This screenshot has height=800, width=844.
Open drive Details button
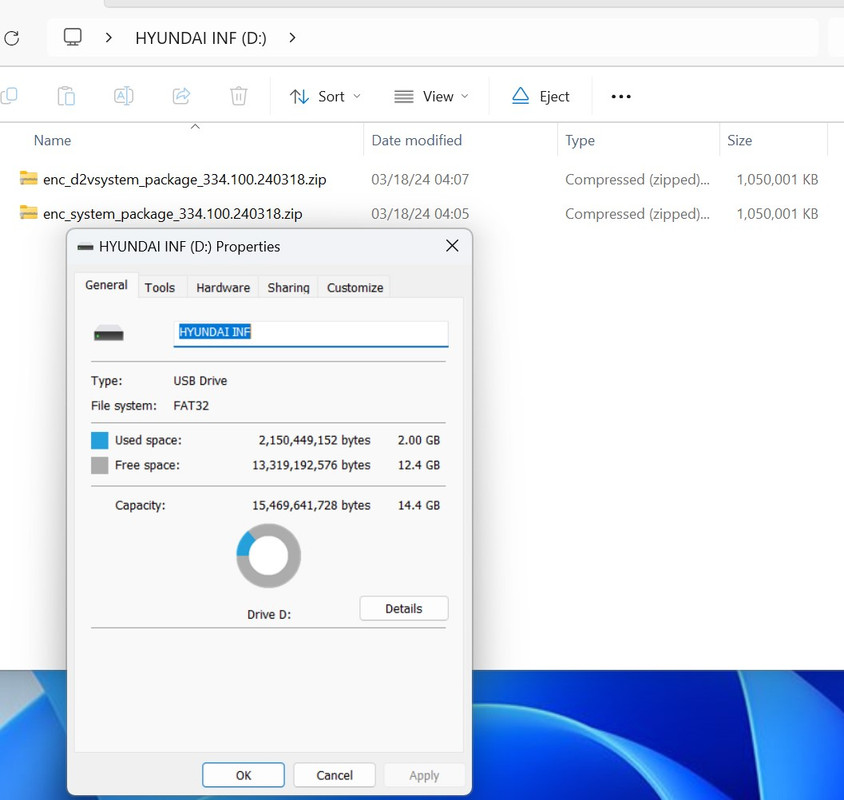(404, 608)
